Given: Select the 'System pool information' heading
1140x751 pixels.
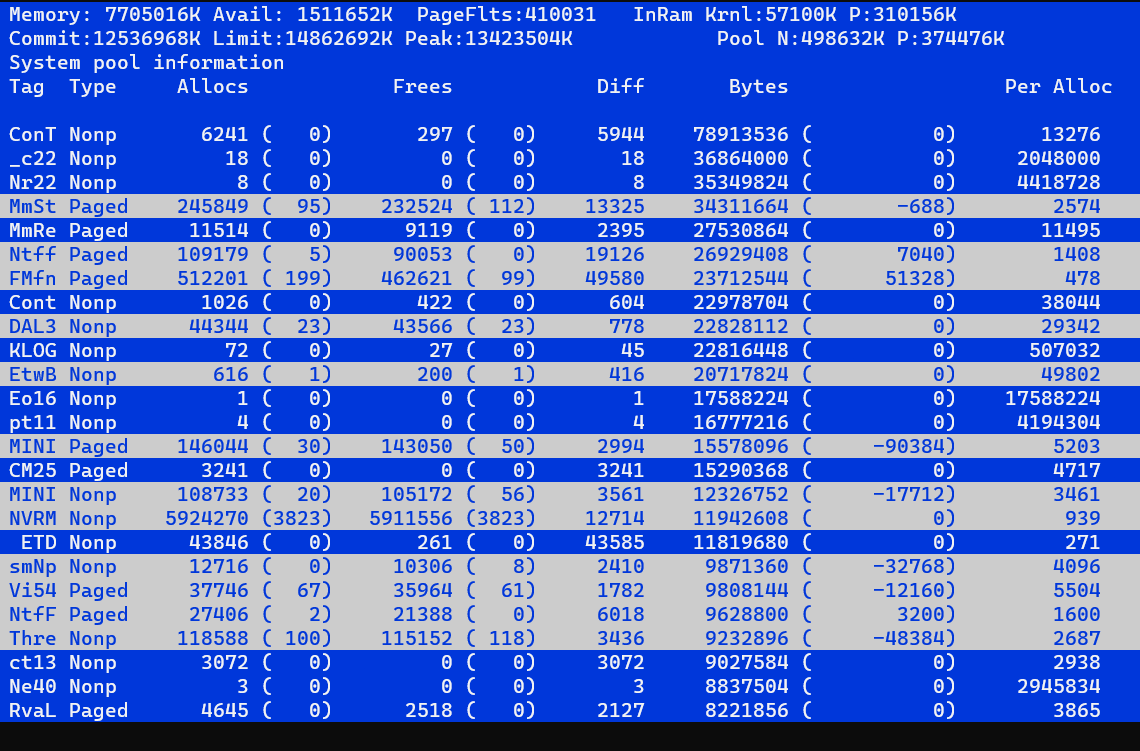Looking at the screenshot, I should tap(146, 63).
